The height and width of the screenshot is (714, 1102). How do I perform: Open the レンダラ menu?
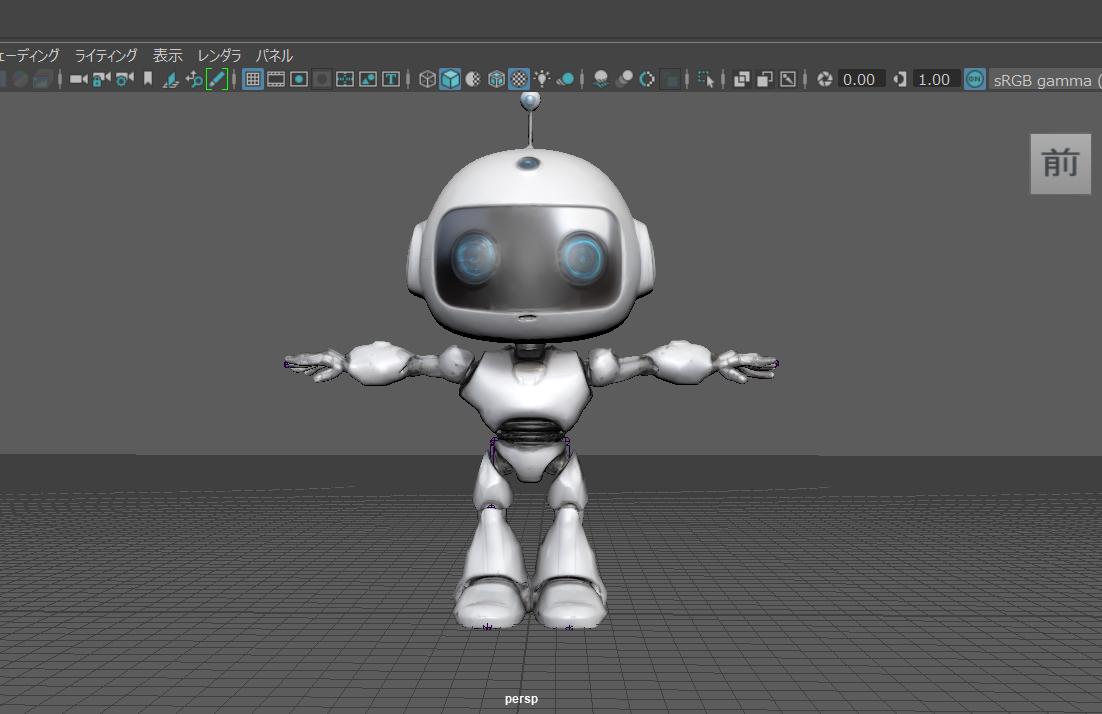click(219, 55)
